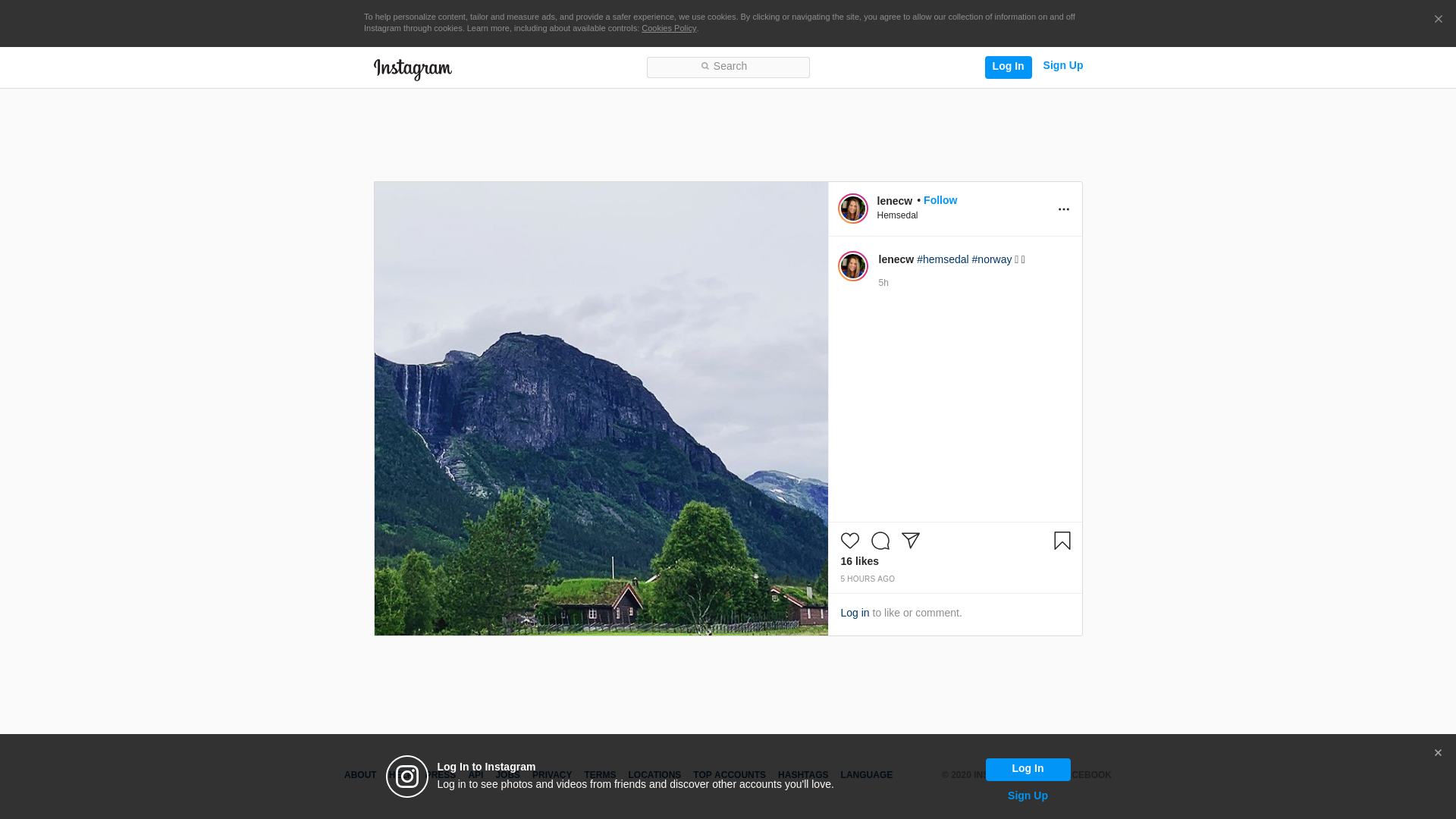
Task: Open the #hemsedal hashtag
Action: (x=943, y=259)
